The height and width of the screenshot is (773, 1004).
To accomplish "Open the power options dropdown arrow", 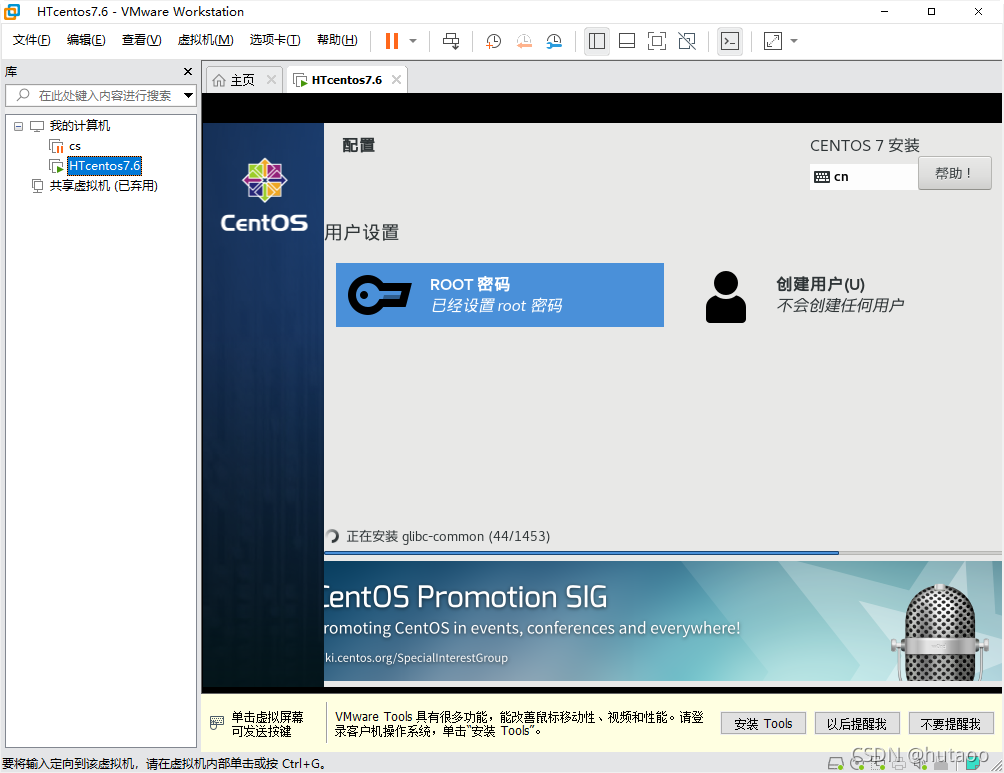I will tap(413, 41).
